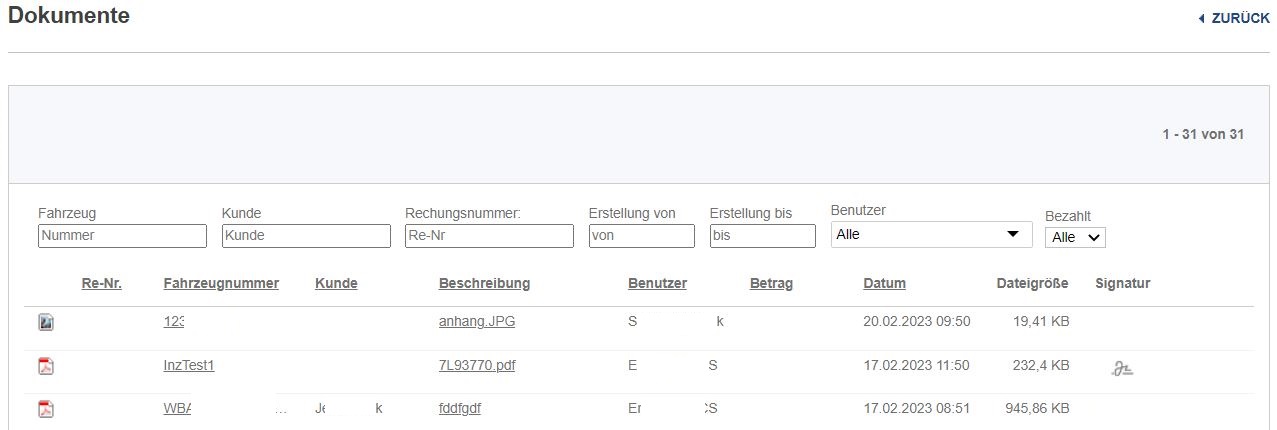Click the PDF icon for fddfgdf row

click(46, 409)
